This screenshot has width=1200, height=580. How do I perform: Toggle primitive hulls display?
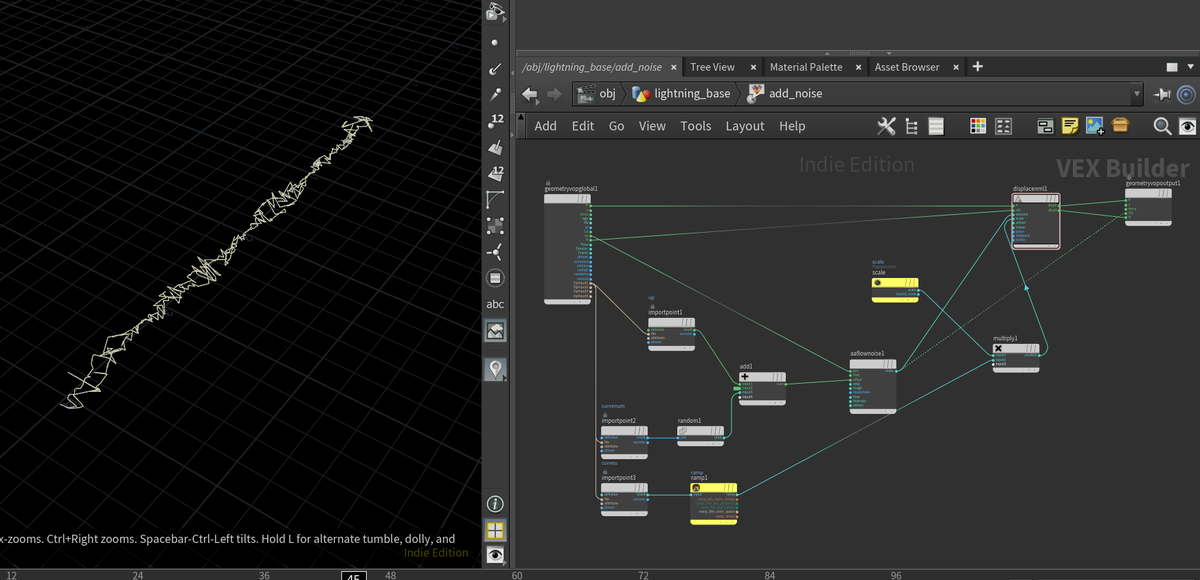pyautogui.click(x=495, y=199)
